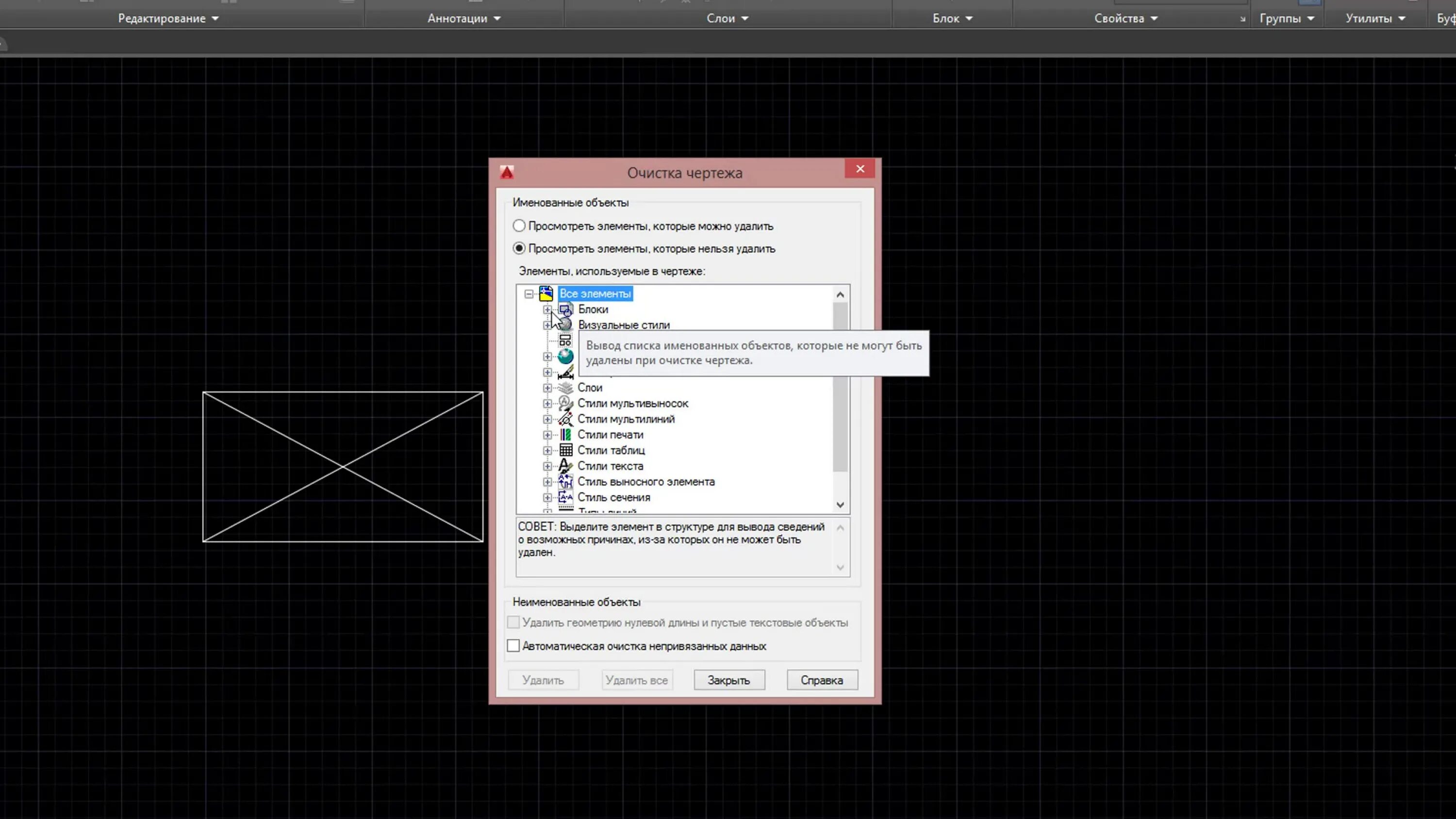Enable Автоматическая очистка непривязанных данных checkbox

513,646
